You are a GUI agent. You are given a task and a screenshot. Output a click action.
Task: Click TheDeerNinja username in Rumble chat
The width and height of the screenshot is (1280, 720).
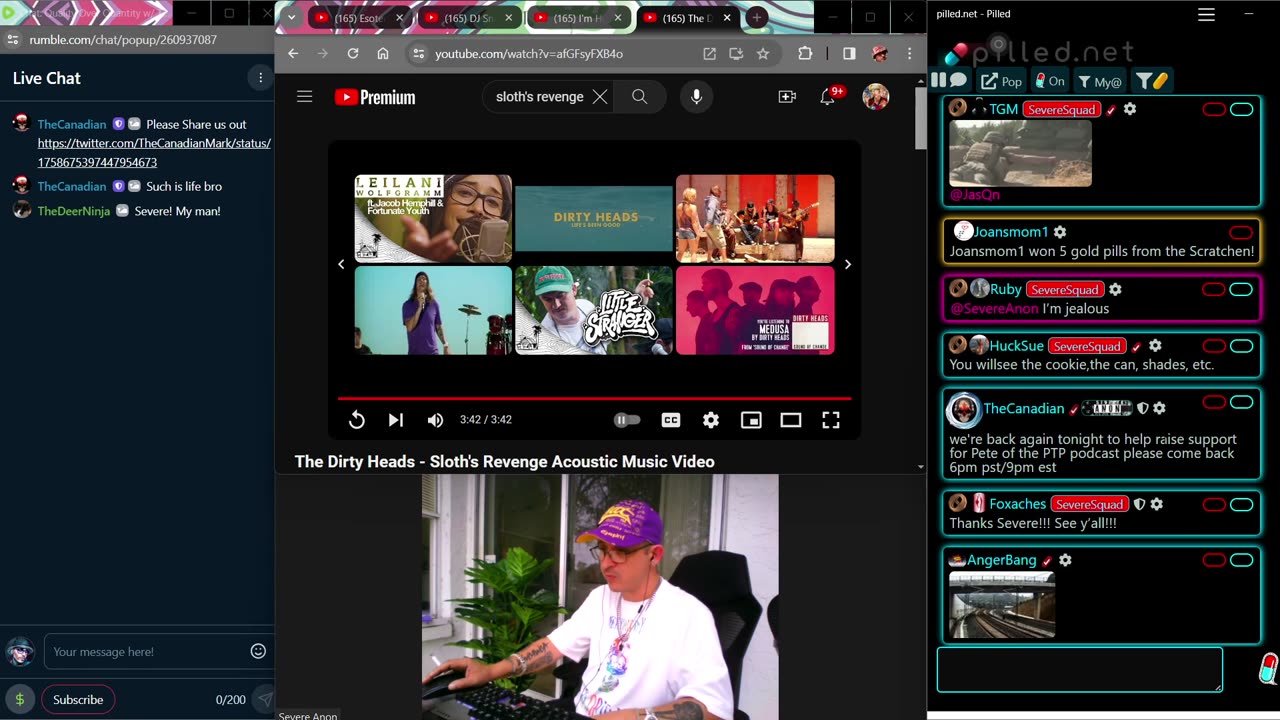click(x=74, y=211)
